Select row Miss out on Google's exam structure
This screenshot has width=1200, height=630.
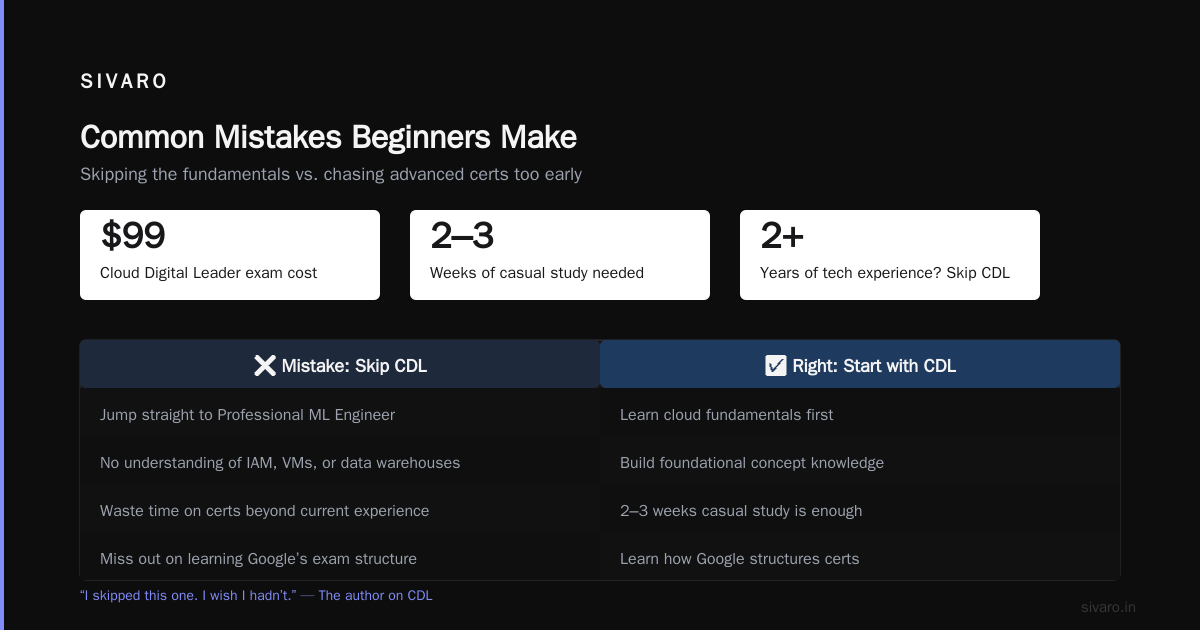[x=340, y=558]
